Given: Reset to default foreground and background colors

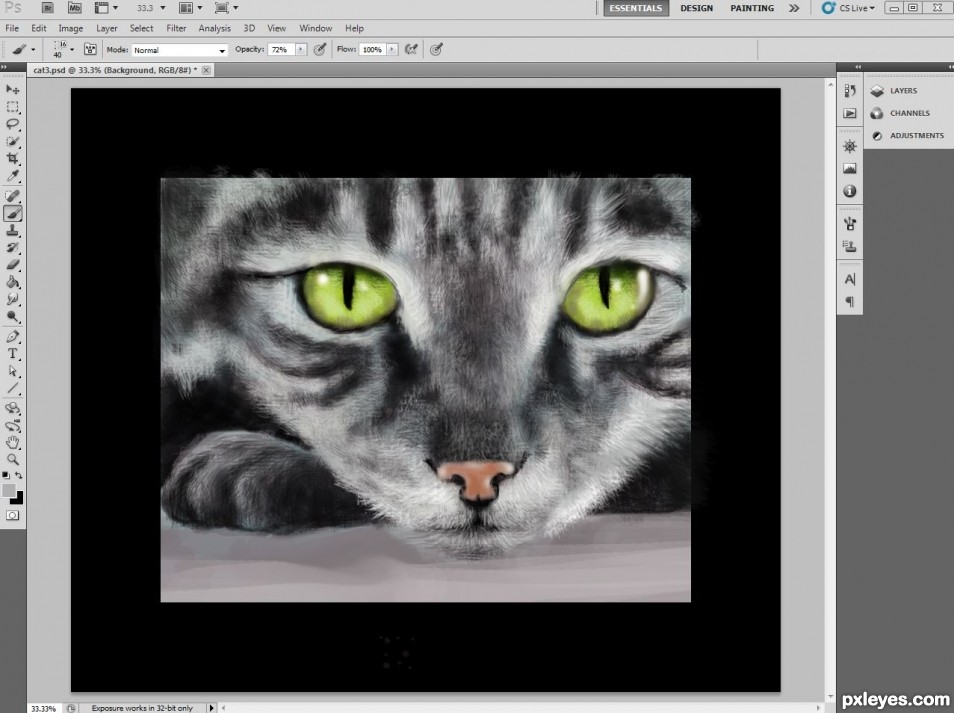Looking at the screenshot, I should coord(6,475).
